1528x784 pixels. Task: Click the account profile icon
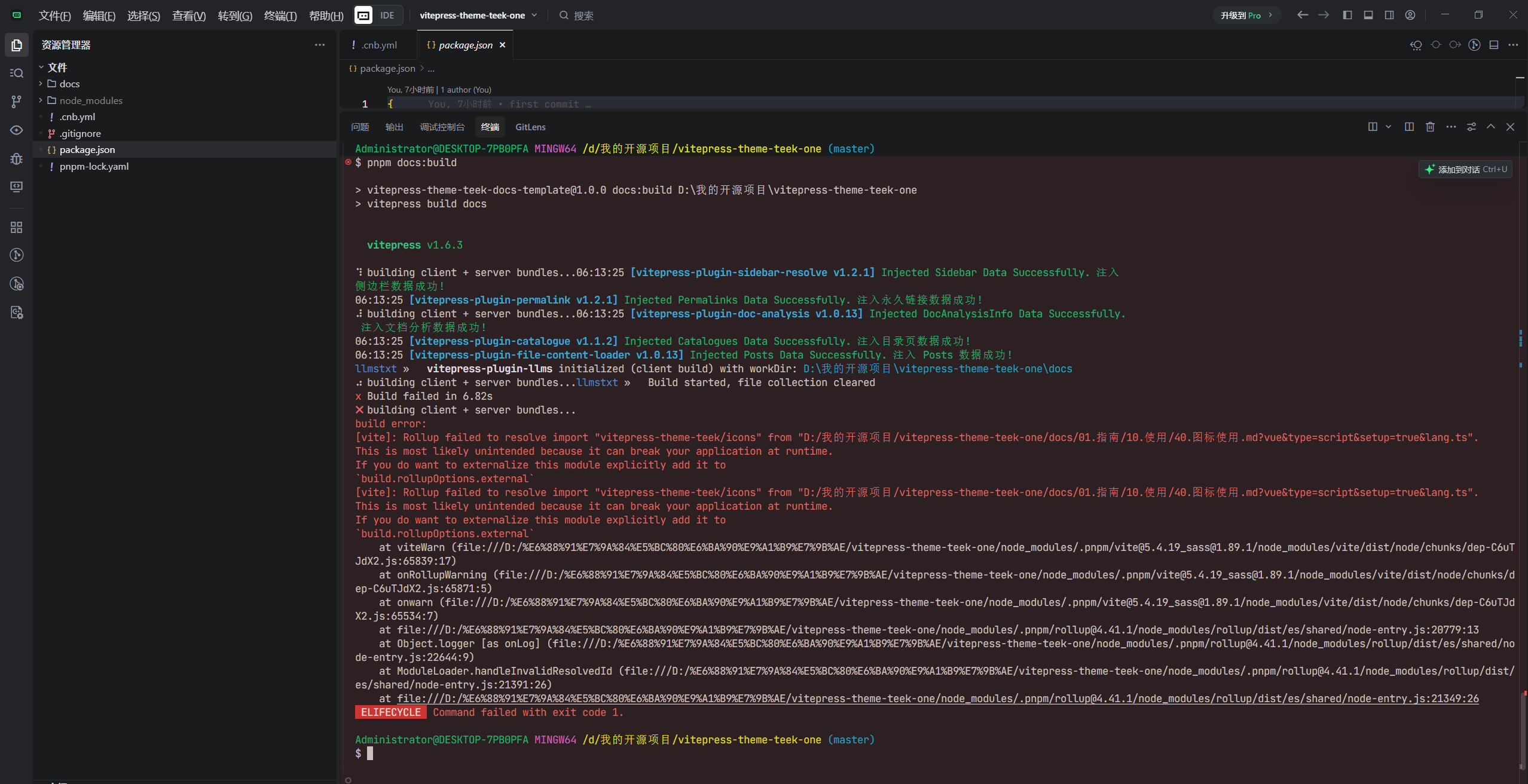(1410, 15)
